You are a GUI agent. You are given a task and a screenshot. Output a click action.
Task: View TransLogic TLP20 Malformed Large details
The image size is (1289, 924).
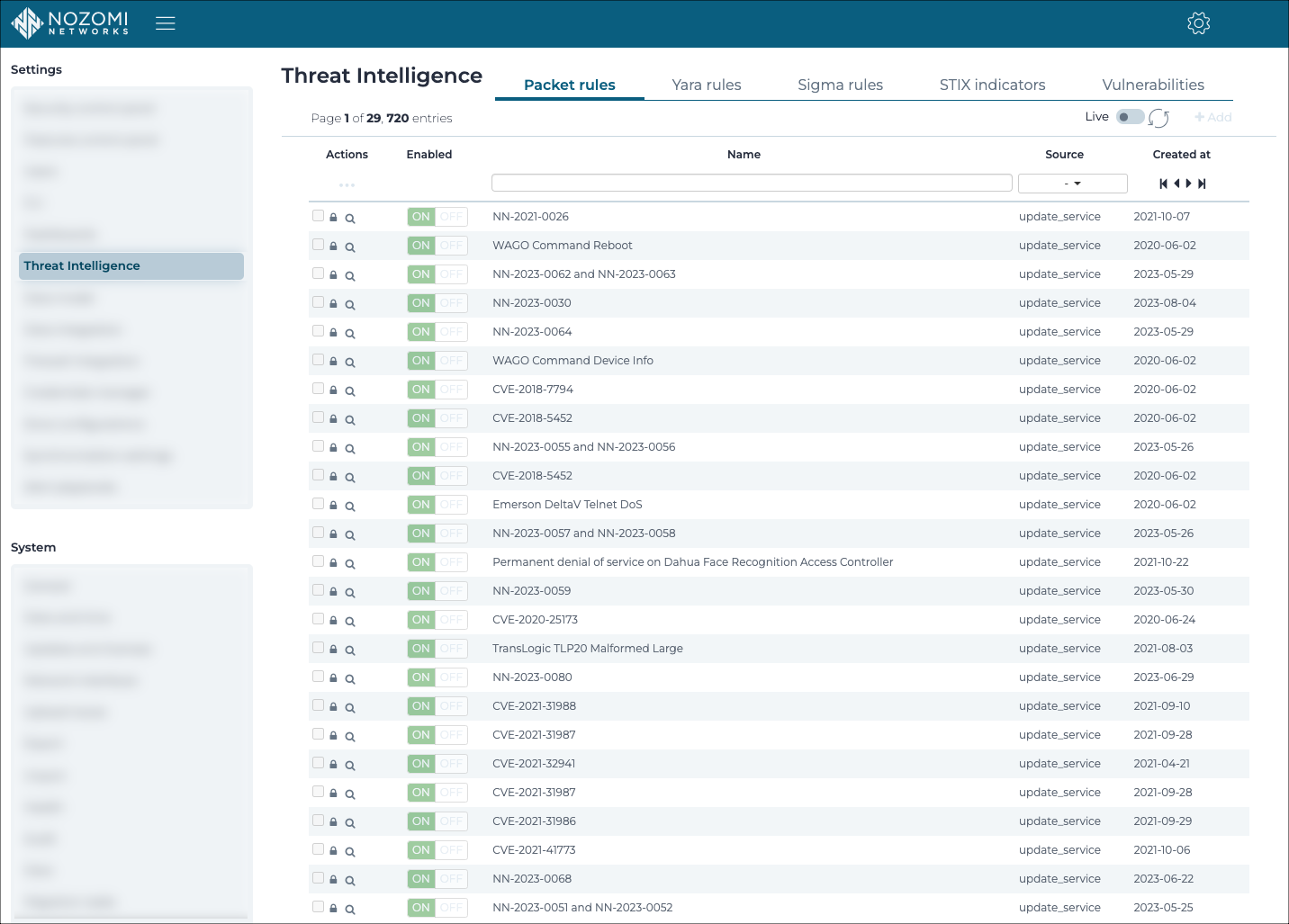click(350, 650)
